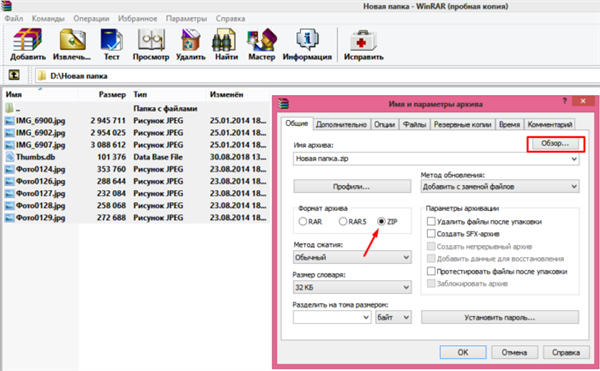Switch to the Резервные копии tab

click(x=462, y=124)
